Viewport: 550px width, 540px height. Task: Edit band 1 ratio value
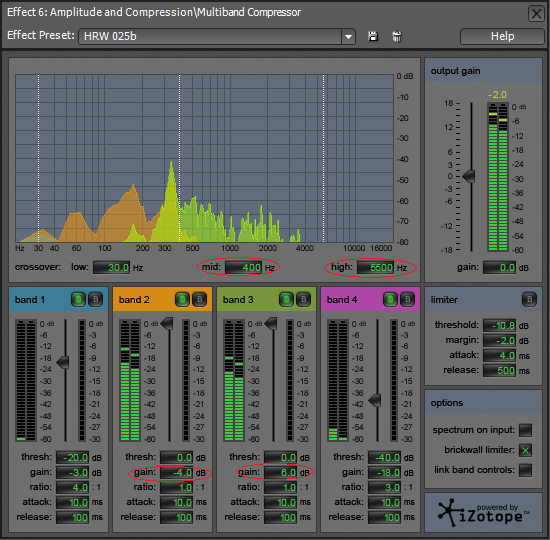tap(72, 487)
